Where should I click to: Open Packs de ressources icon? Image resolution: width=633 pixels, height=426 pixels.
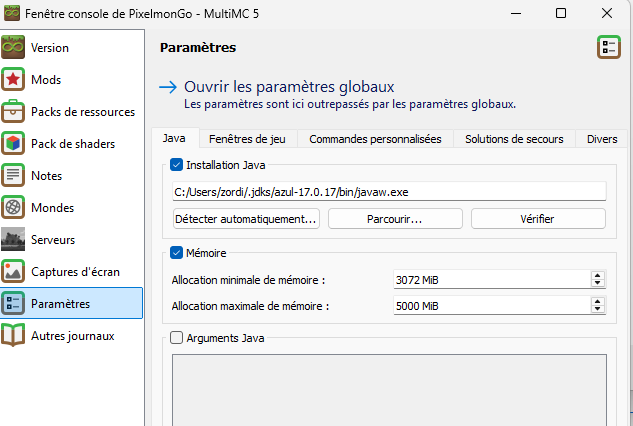click(14, 112)
